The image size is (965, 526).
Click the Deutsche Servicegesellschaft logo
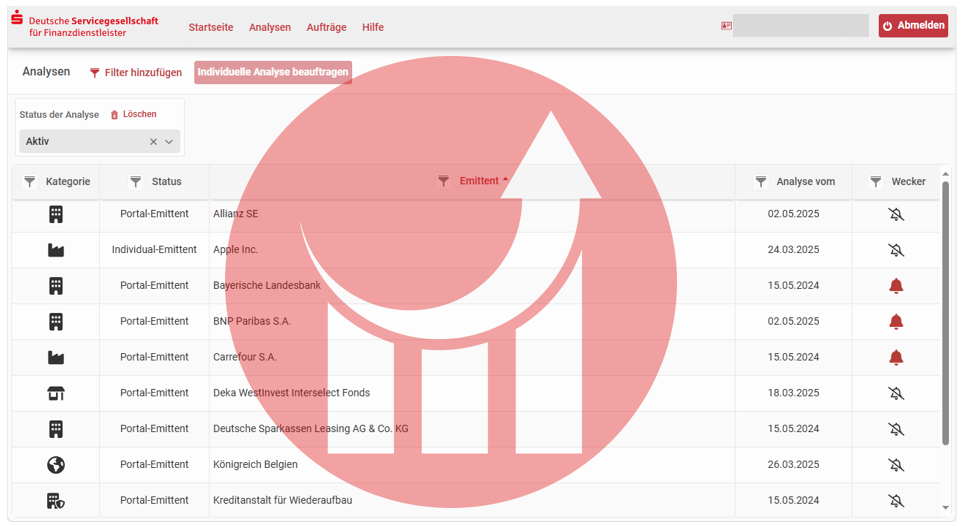(85, 25)
